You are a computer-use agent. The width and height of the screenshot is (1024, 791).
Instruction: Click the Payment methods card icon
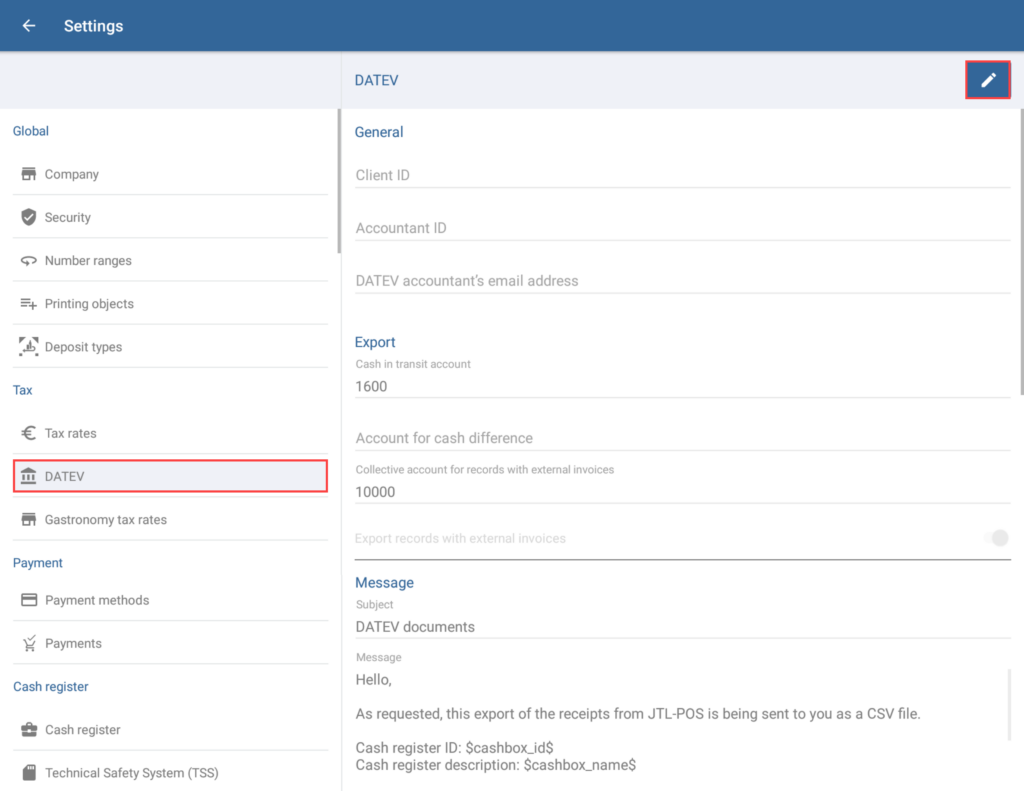point(29,600)
